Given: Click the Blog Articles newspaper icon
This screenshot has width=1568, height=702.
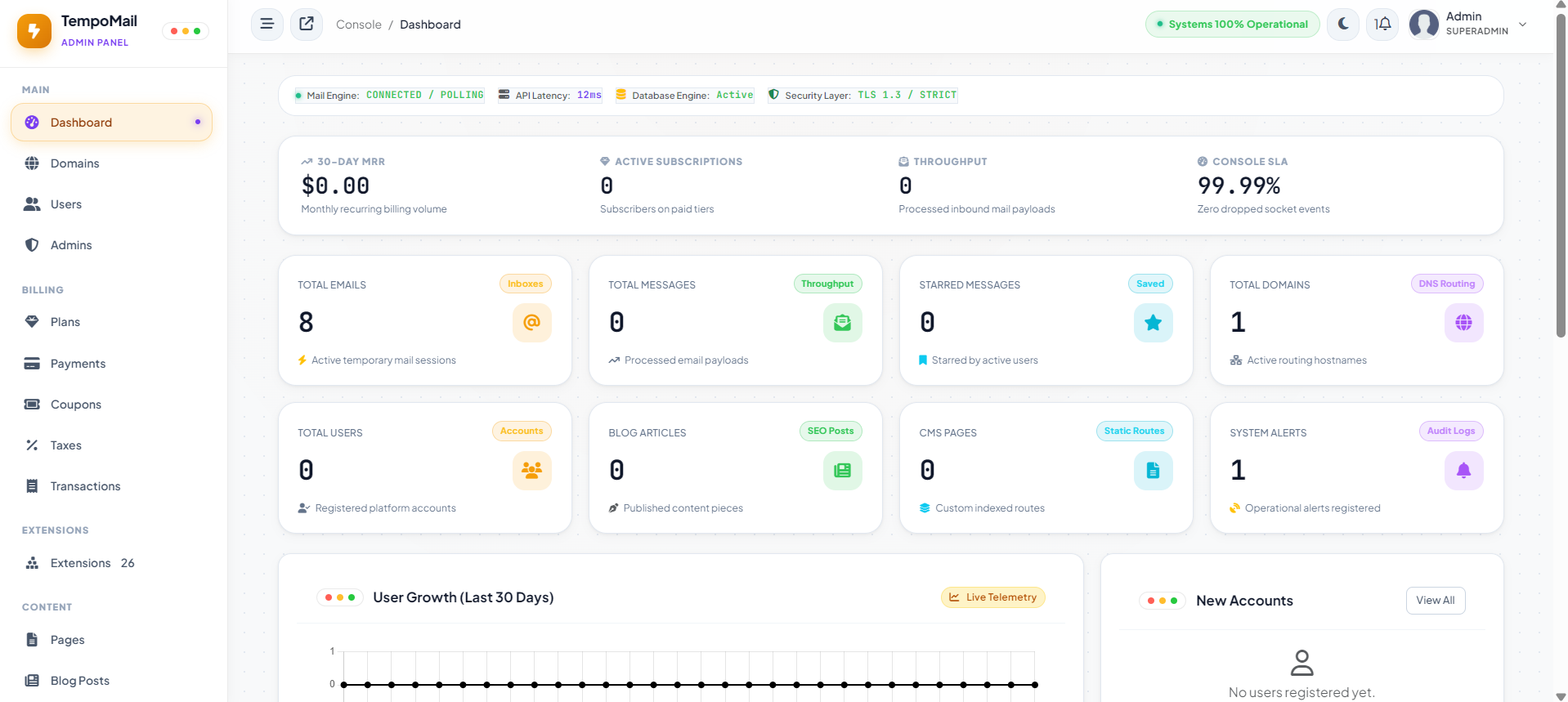Looking at the screenshot, I should click(x=843, y=471).
